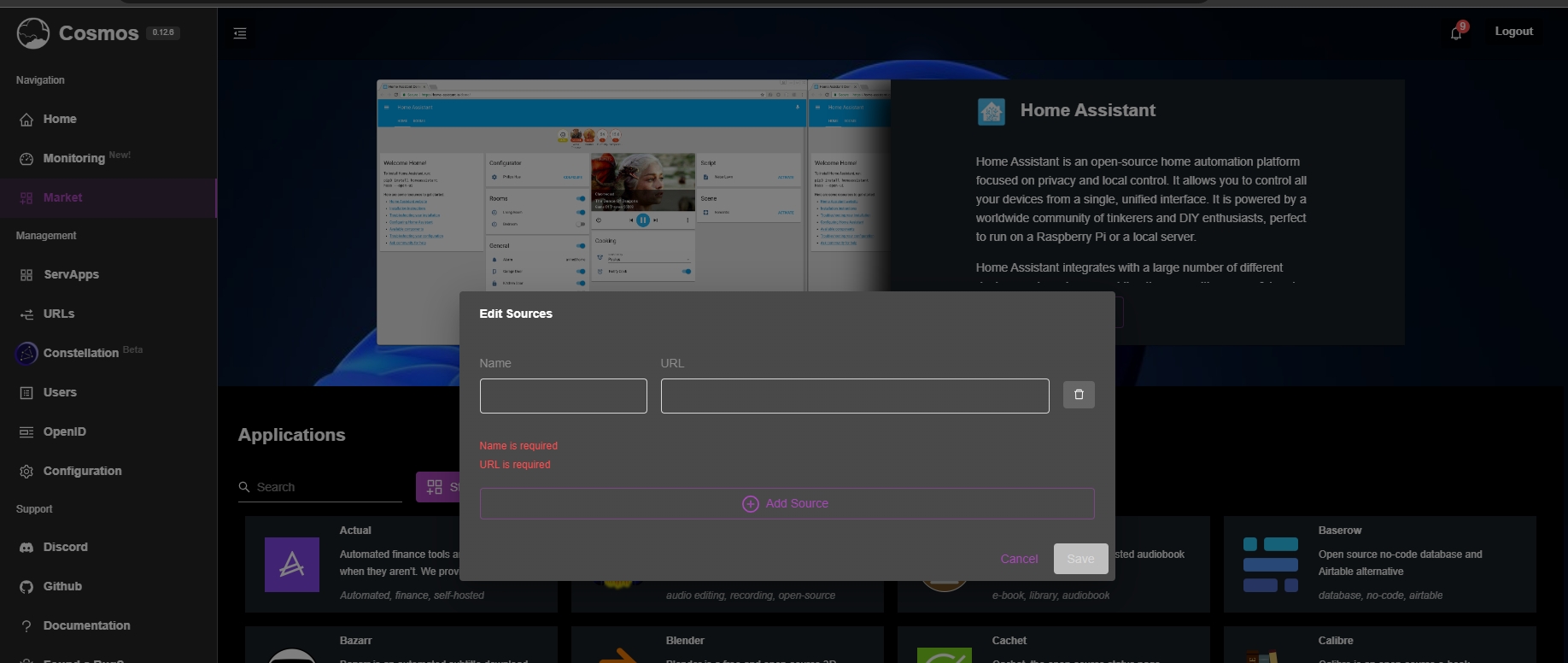
Task: Click the Baserow app icon
Action: click(x=1270, y=565)
